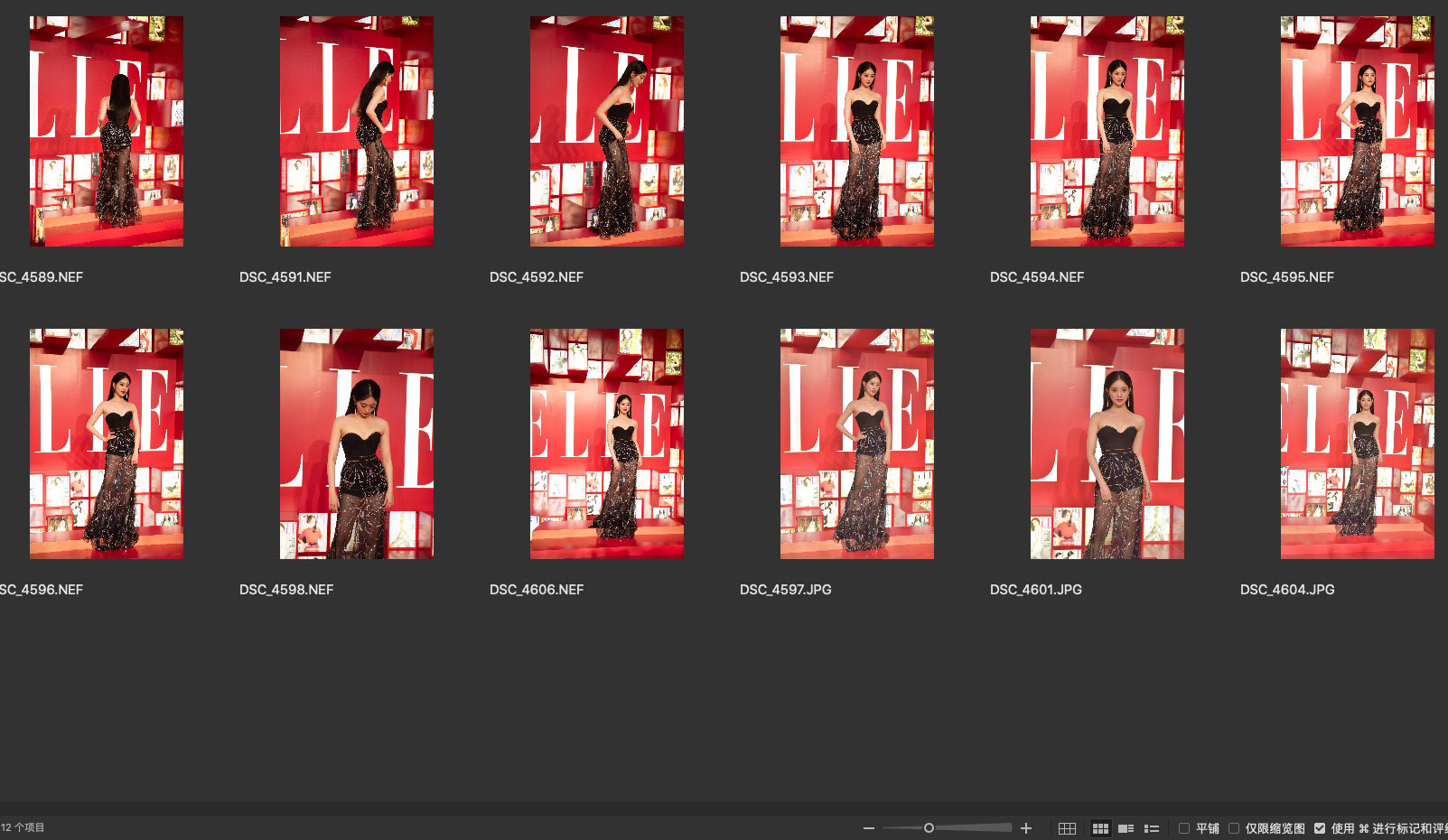Click the minus icon to shrink thumbnails
This screenshot has height=840, width=1448.
868,828
